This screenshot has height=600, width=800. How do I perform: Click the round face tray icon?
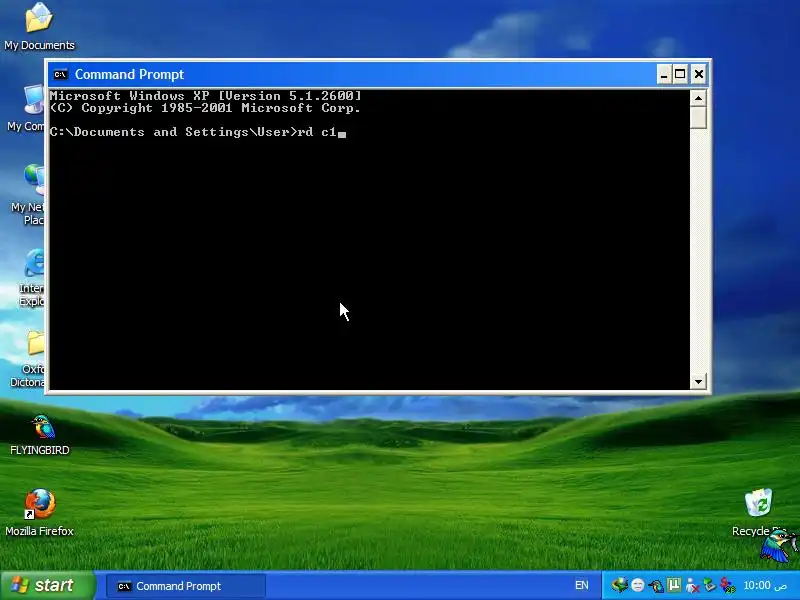tap(638, 585)
